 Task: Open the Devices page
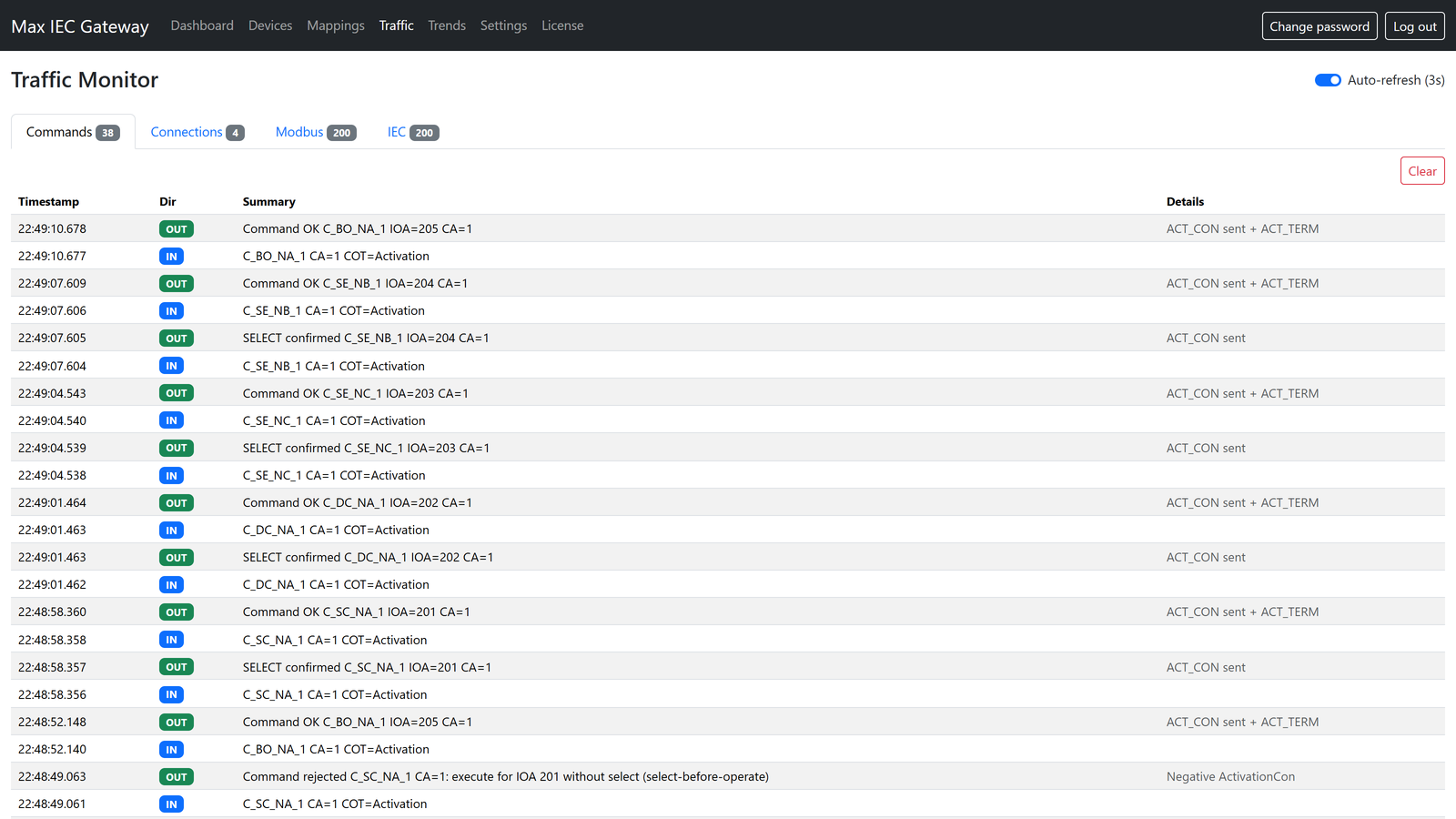pos(270,25)
